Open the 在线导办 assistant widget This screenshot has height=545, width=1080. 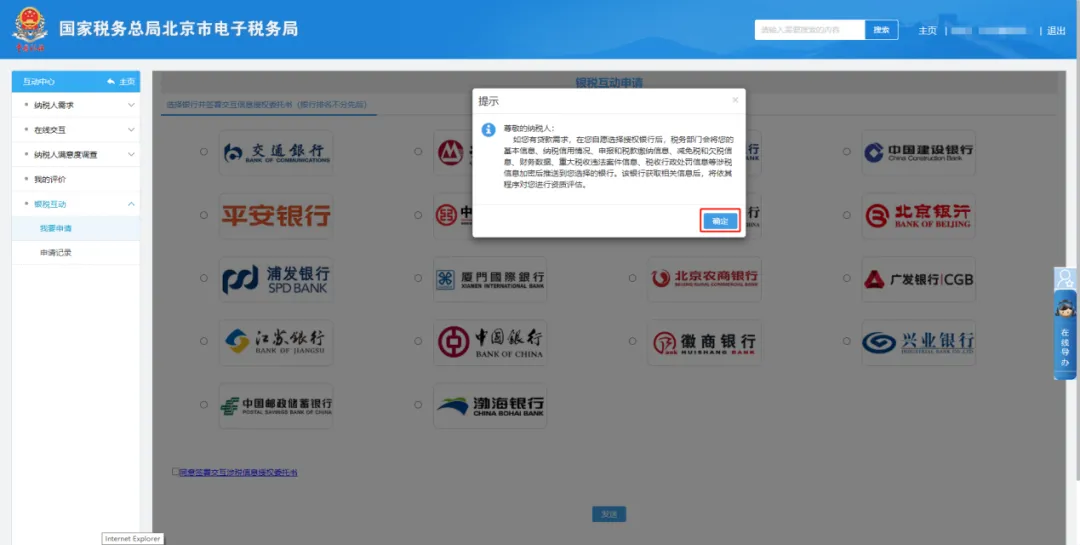click(1065, 336)
